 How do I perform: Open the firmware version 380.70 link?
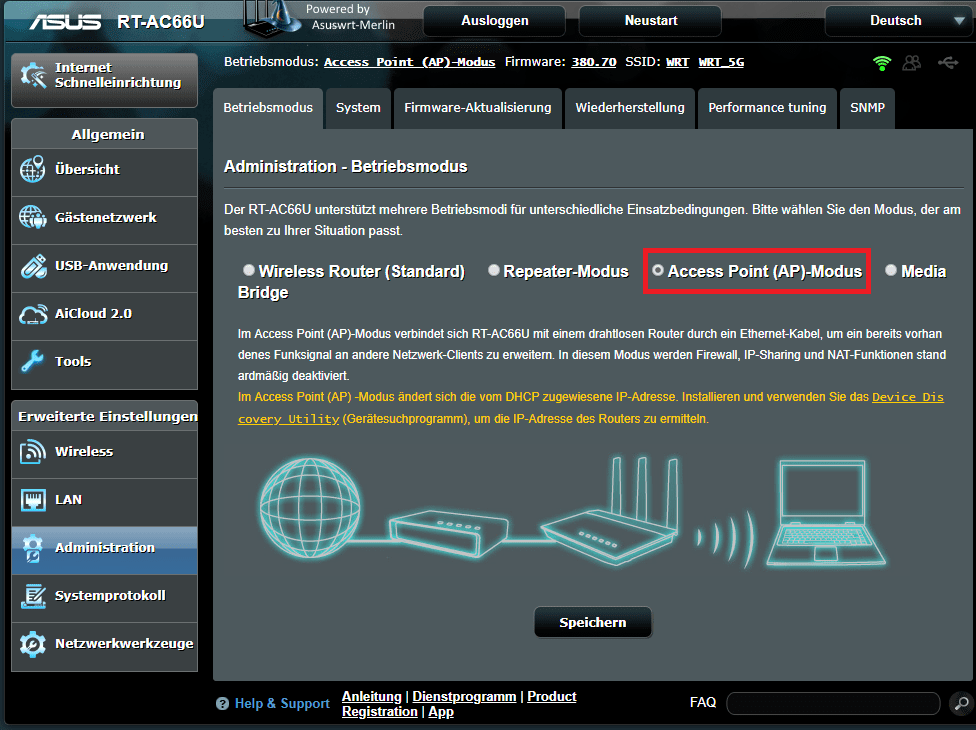(x=594, y=62)
